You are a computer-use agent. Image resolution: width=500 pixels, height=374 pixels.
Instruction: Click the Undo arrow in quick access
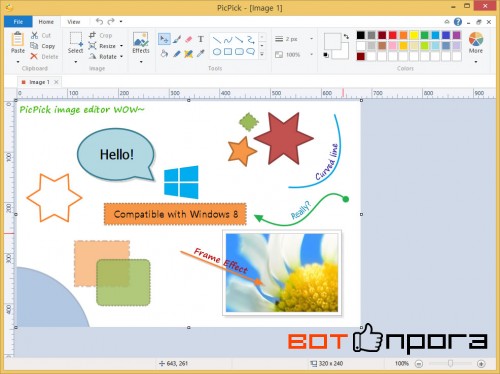click(x=99, y=21)
